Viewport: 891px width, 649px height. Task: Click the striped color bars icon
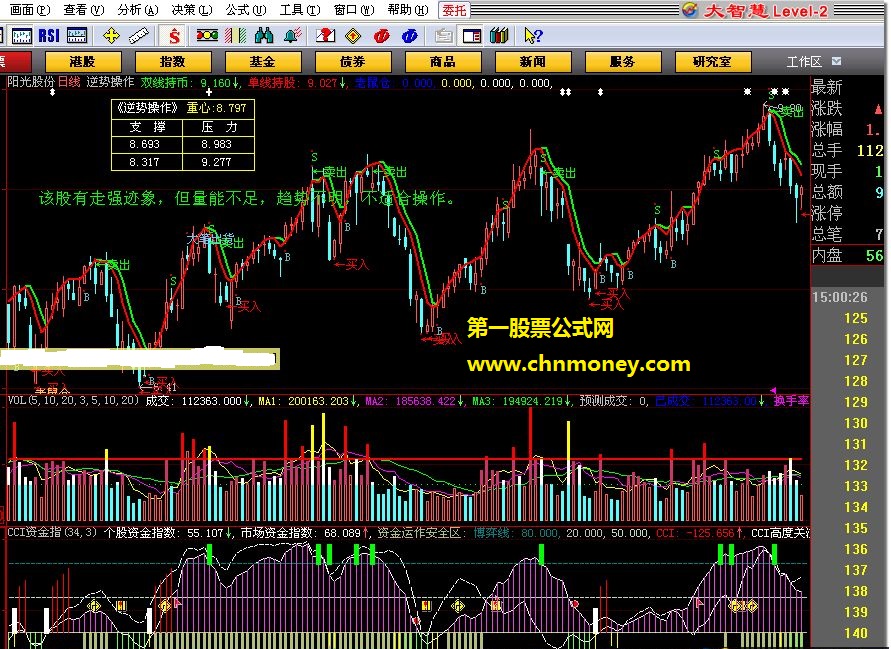point(235,36)
